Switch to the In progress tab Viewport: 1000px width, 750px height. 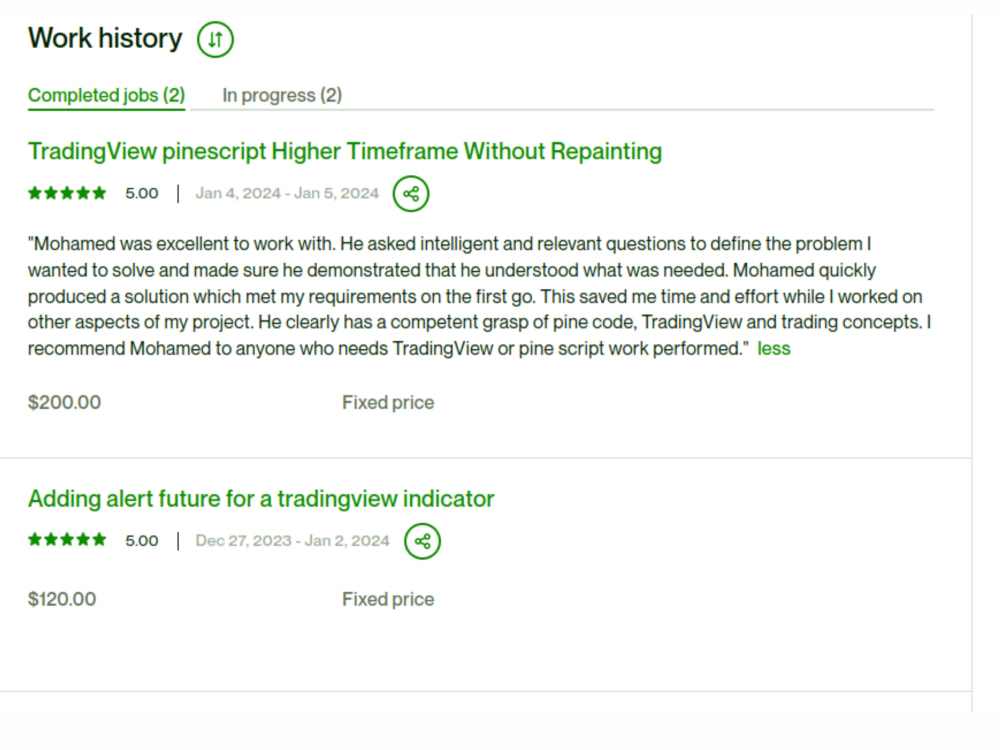point(282,95)
